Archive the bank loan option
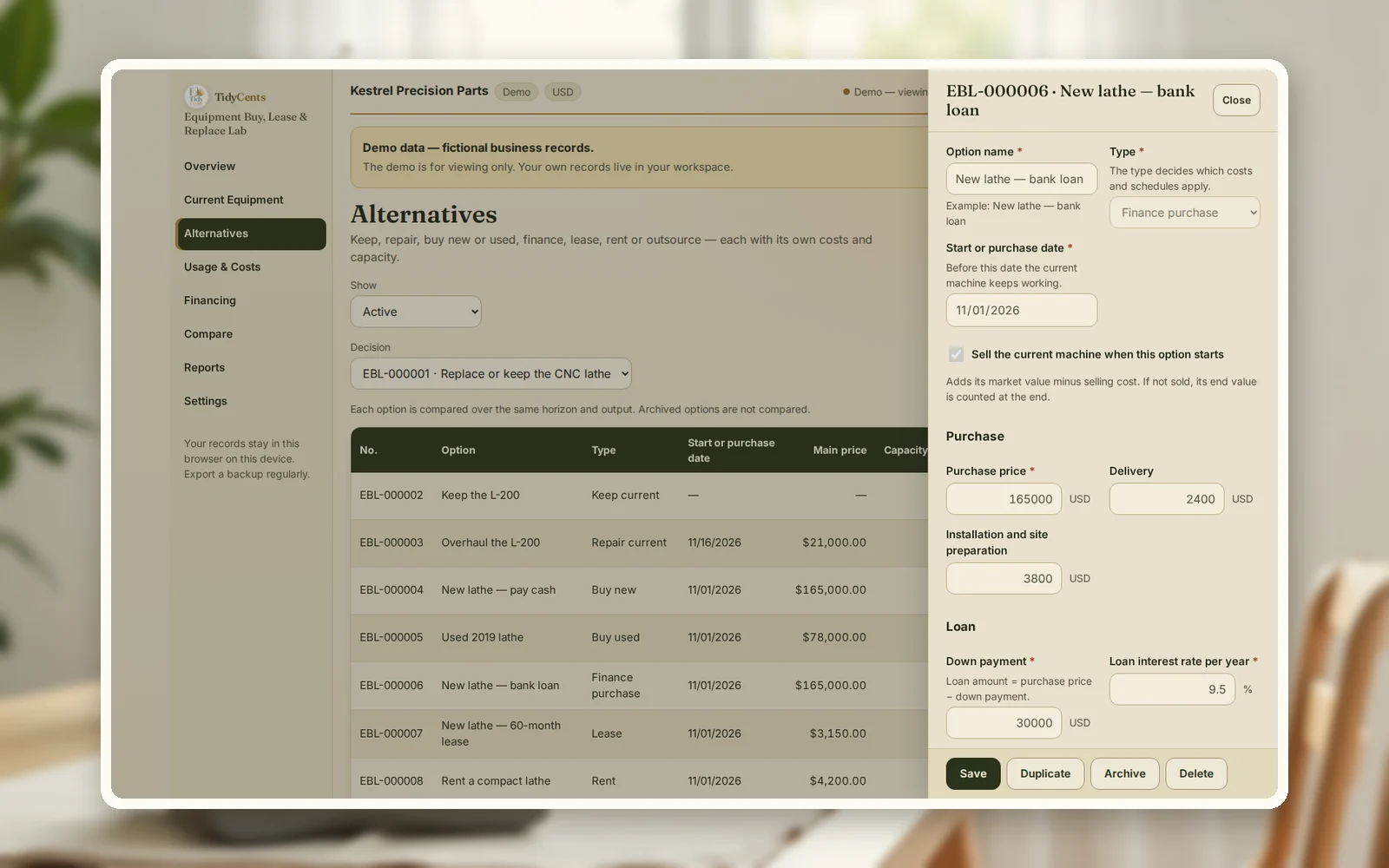Viewport: 1389px width, 868px height. [1125, 773]
